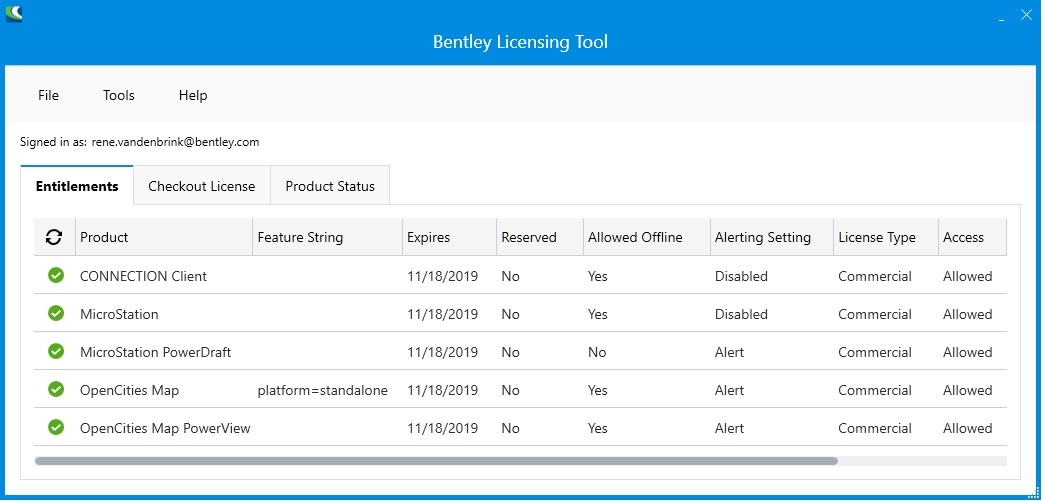The image size is (1043, 501).
Task: Sort by the Reserved column header
Action: click(539, 237)
